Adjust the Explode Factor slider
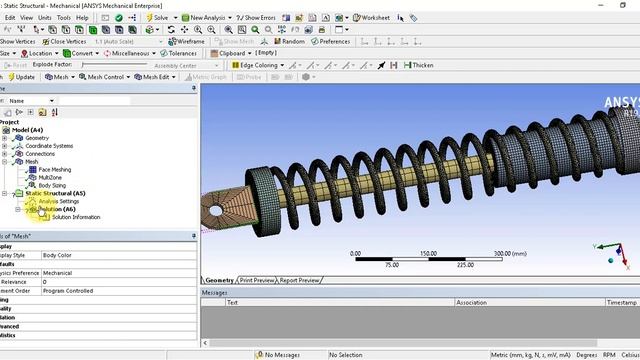Viewport: 640px width, 360px height. coord(114,64)
